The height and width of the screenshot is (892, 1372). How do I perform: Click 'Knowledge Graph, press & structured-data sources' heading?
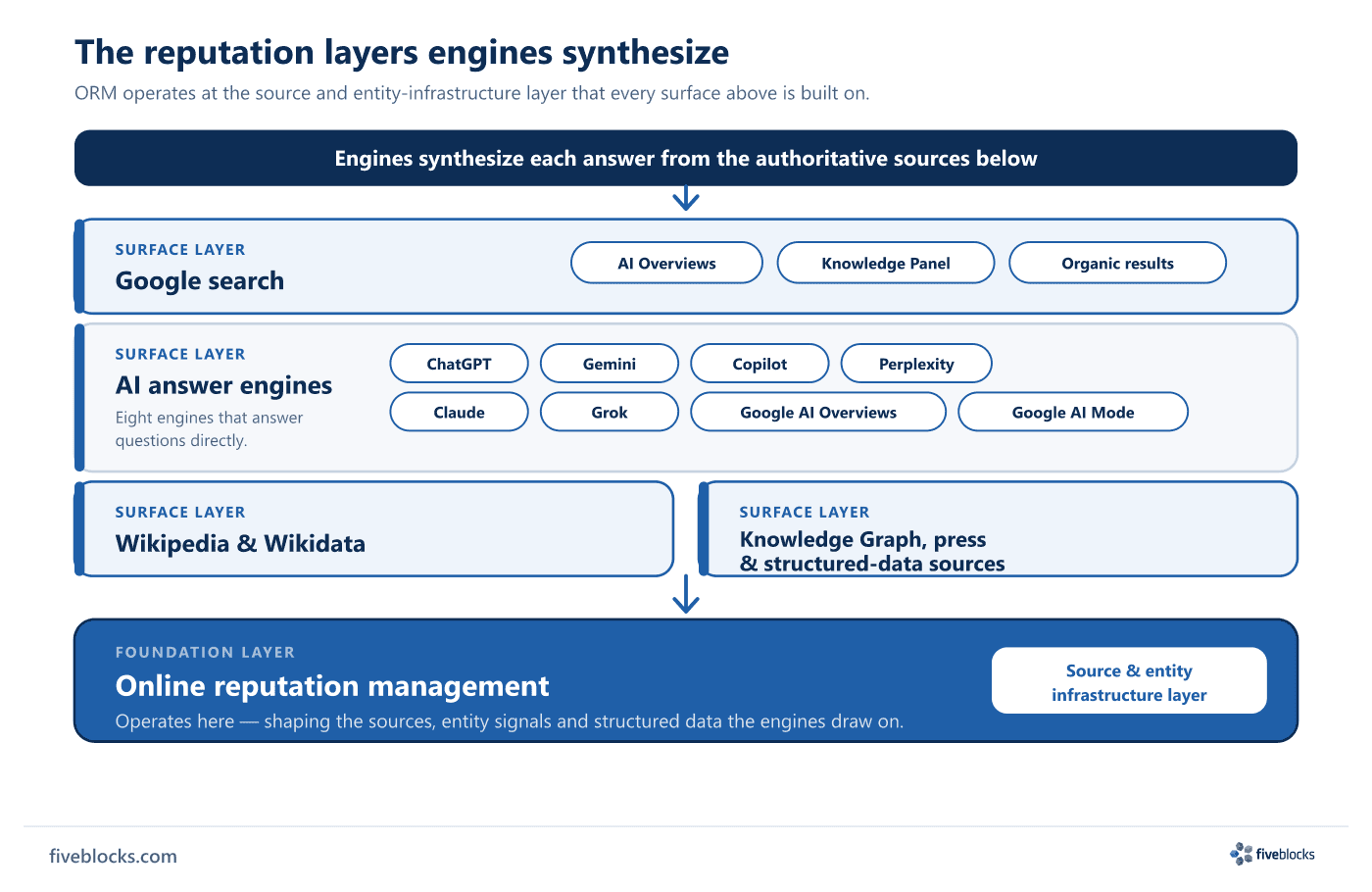[x=872, y=551]
